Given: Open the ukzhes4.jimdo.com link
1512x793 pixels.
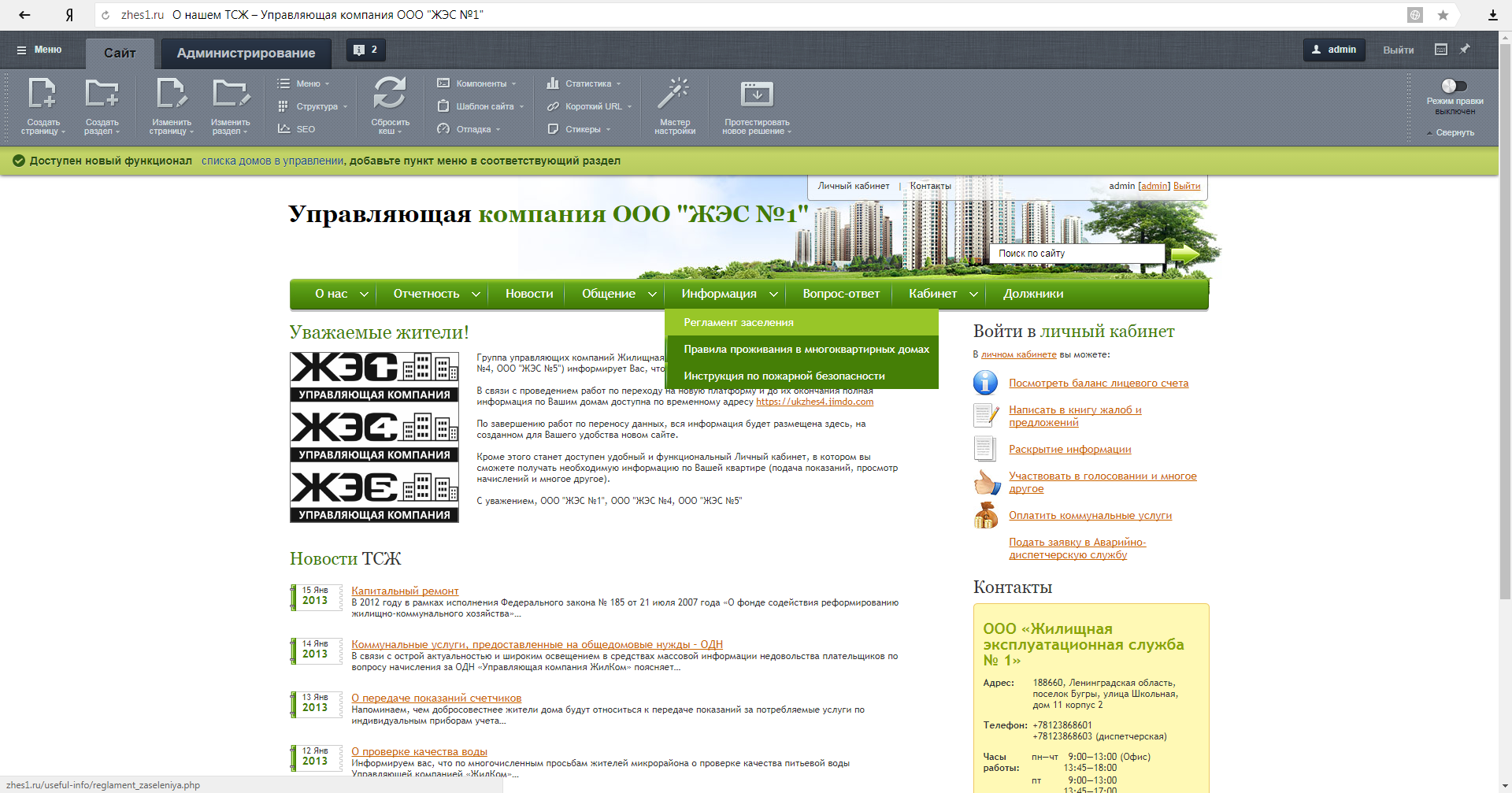Looking at the screenshot, I should (x=814, y=402).
